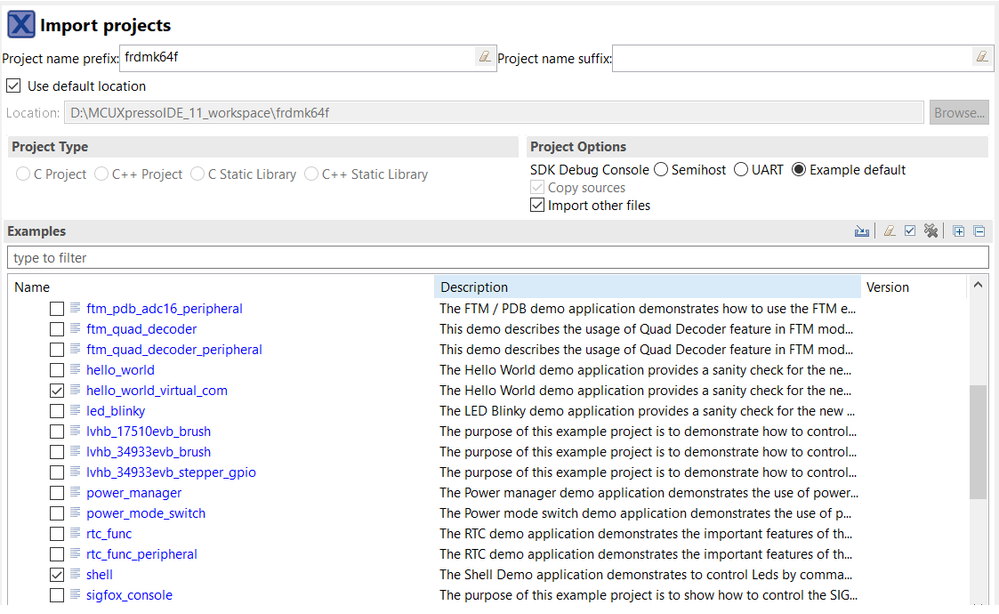This screenshot has width=999, height=614.
Task: Select the UART debug console option
Action: coord(741,170)
